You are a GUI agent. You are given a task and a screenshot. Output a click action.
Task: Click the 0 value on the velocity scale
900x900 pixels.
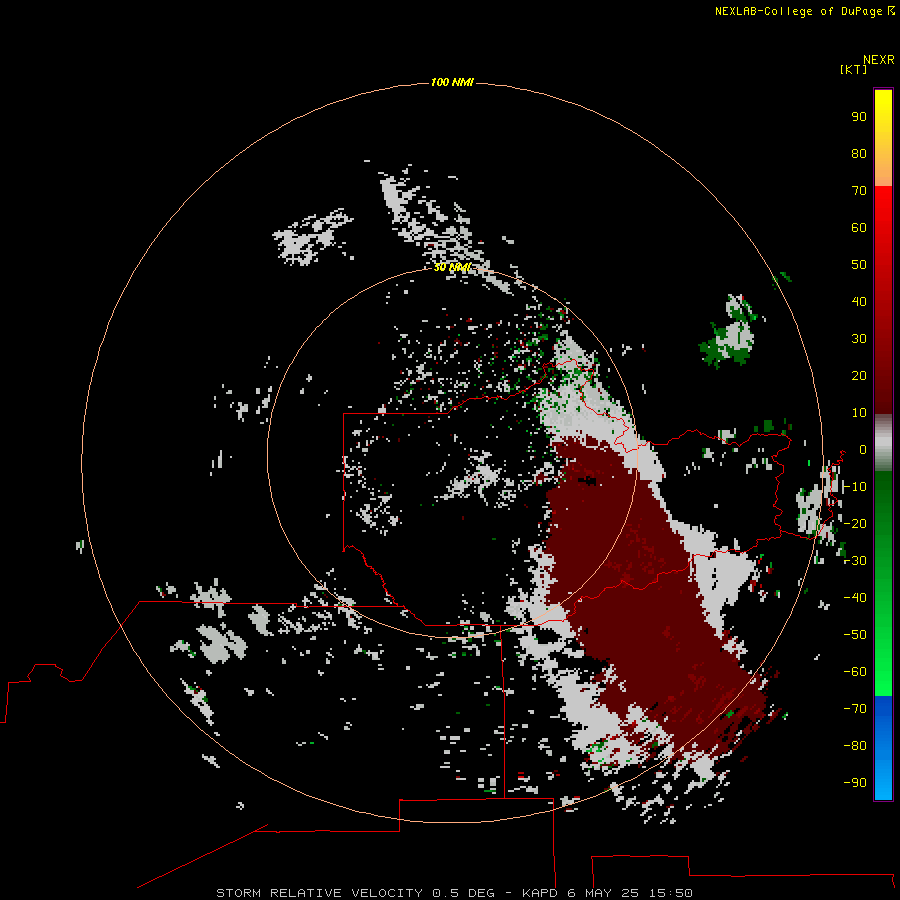click(x=863, y=450)
